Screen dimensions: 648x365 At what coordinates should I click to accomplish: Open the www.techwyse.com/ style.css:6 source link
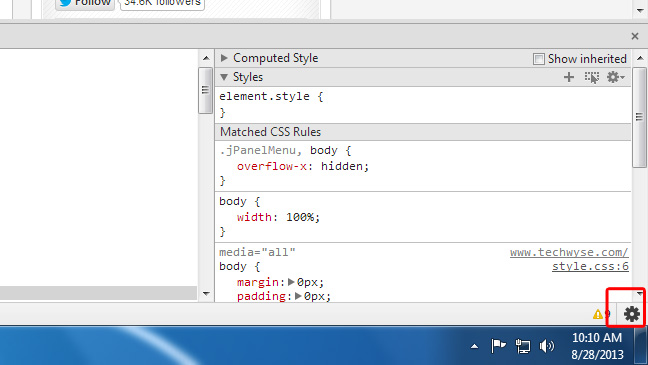click(x=569, y=259)
